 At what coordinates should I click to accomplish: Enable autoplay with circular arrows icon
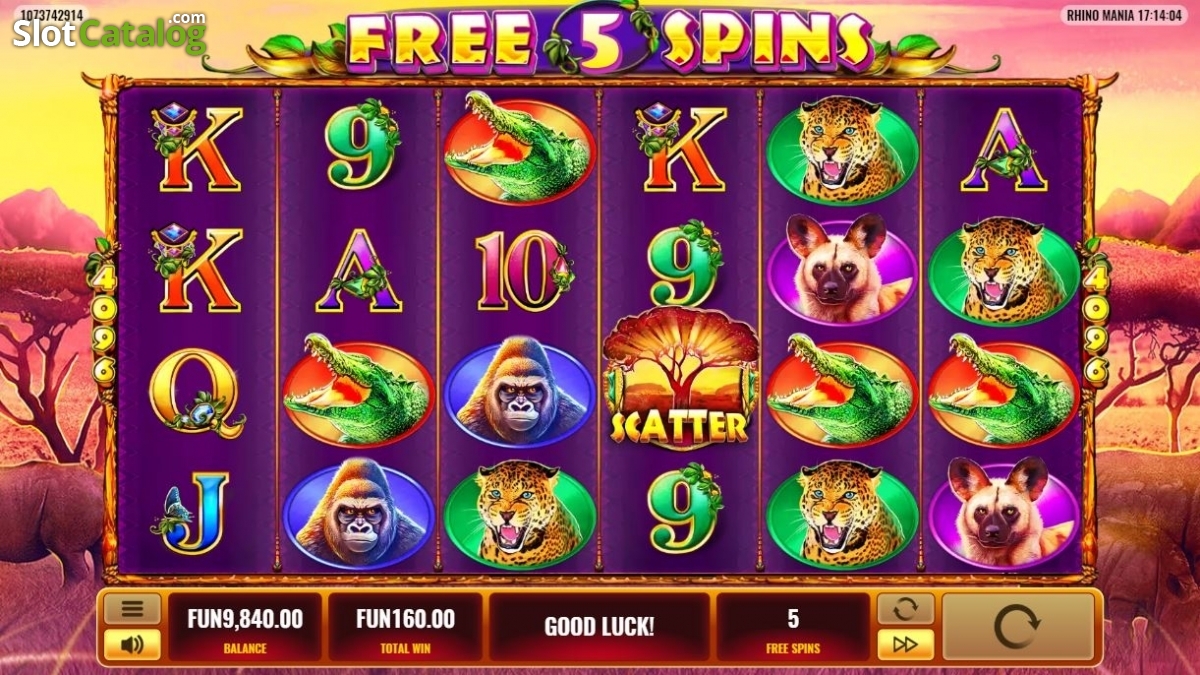905,608
